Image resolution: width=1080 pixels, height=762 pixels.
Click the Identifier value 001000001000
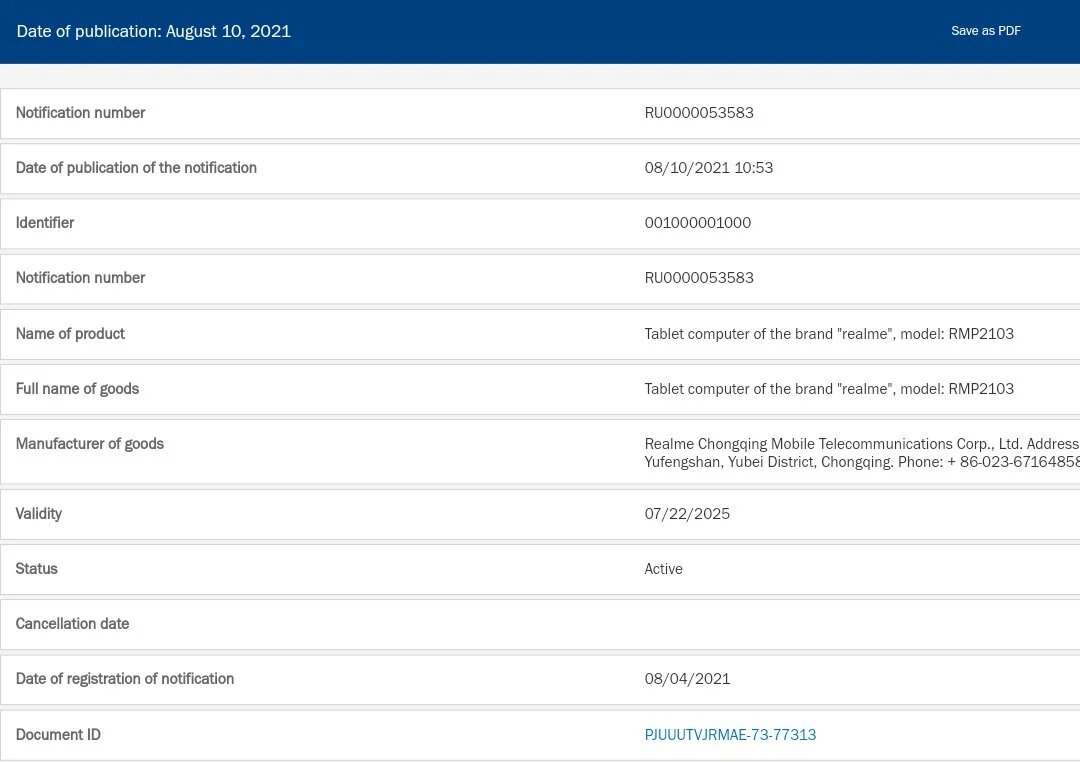tap(698, 223)
